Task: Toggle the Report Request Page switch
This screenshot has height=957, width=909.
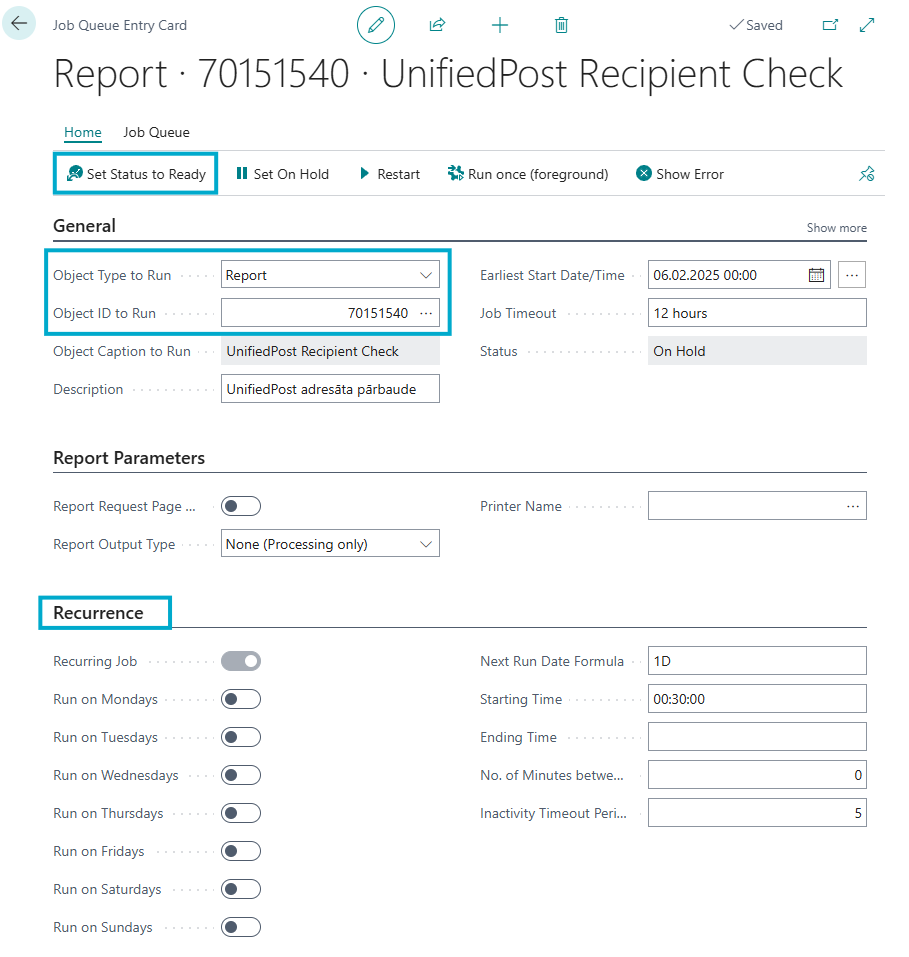Action: pyautogui.click(x=241, y=506)
